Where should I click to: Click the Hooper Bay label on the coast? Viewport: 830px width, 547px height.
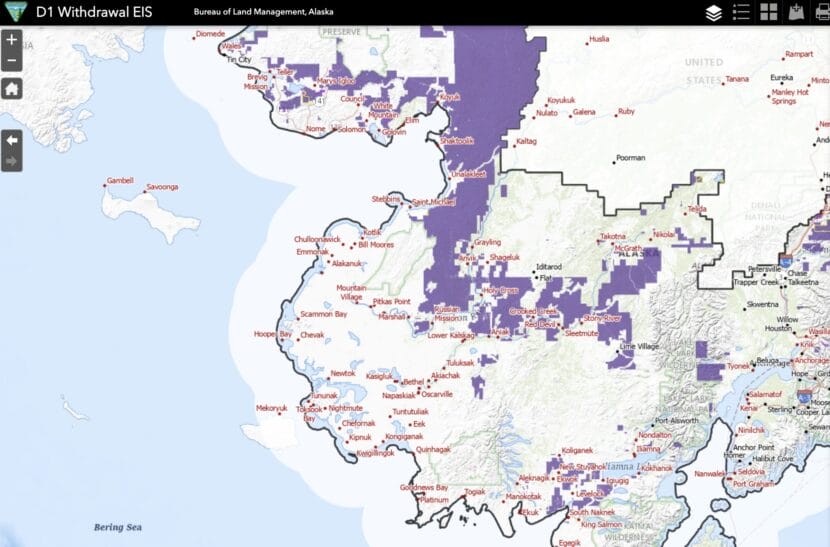270,334
